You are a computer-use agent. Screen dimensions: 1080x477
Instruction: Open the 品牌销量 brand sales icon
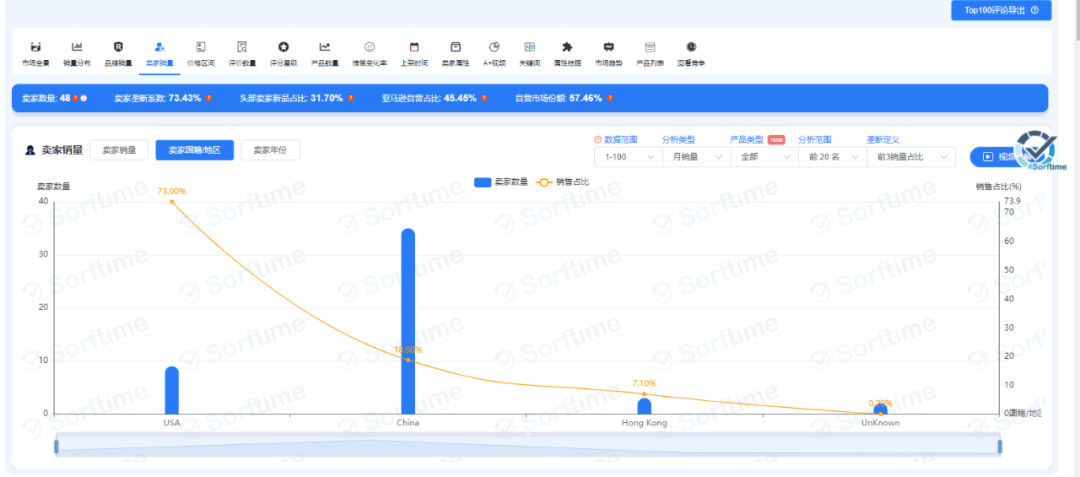118,47
